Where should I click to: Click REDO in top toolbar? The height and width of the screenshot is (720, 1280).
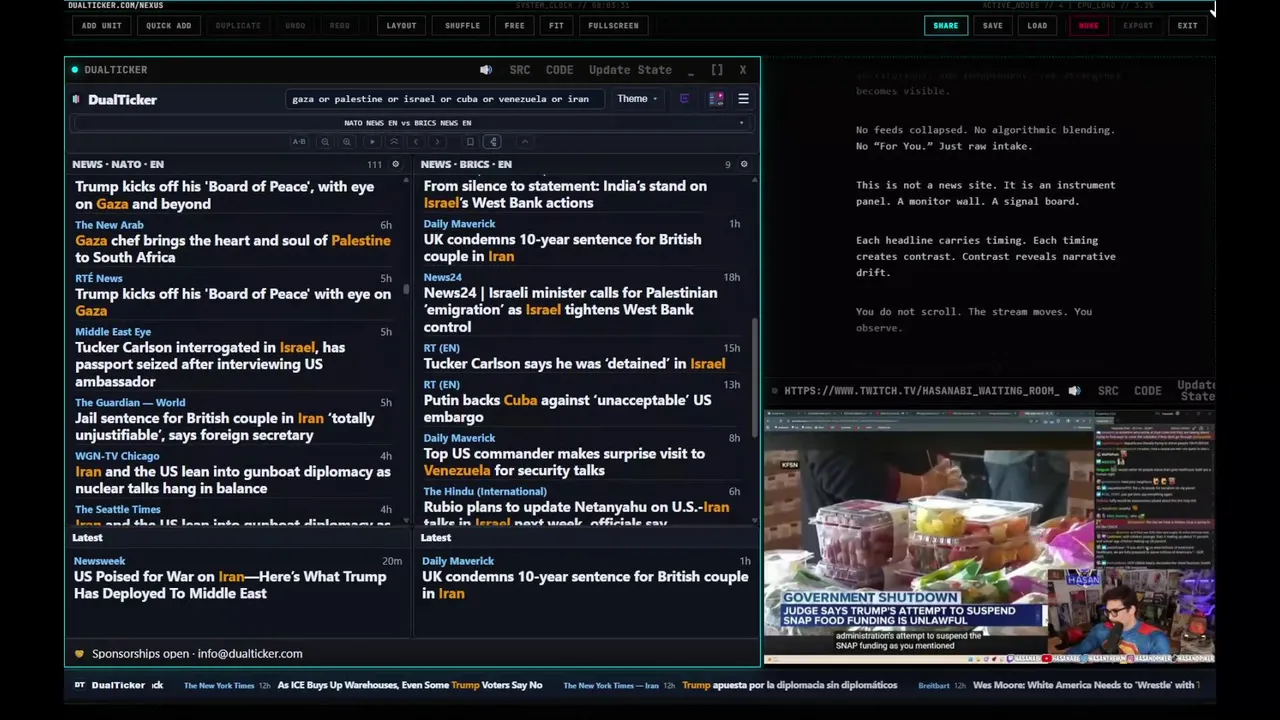340,25
